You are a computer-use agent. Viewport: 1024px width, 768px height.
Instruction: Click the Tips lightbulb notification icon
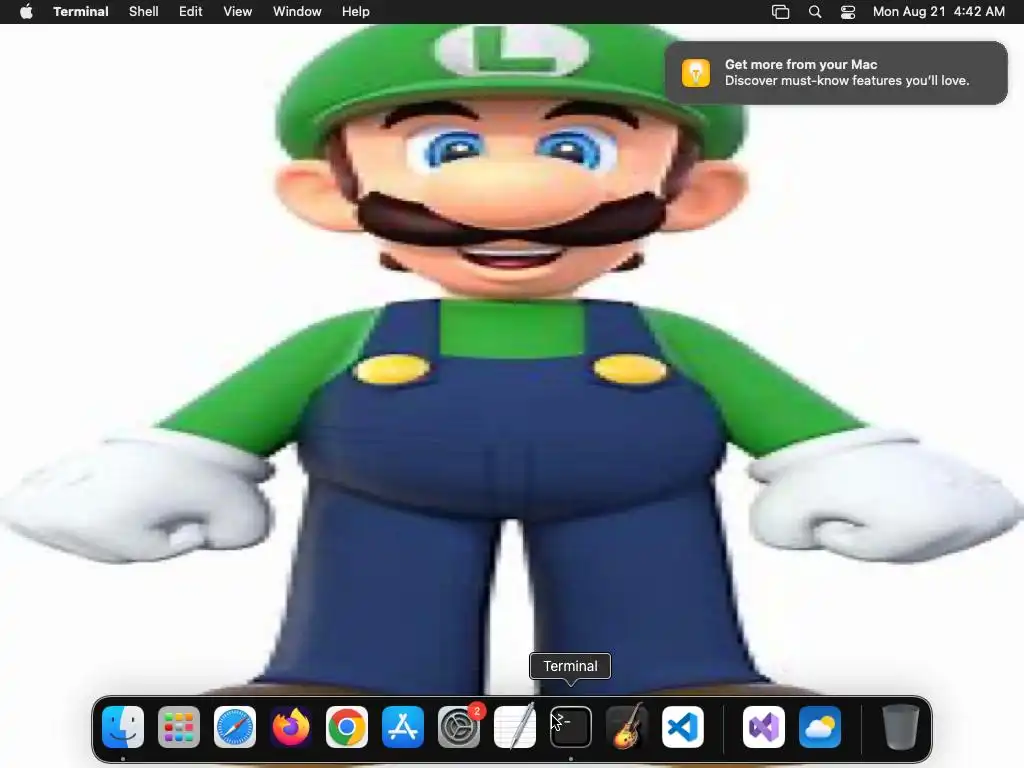pos(696,72)
